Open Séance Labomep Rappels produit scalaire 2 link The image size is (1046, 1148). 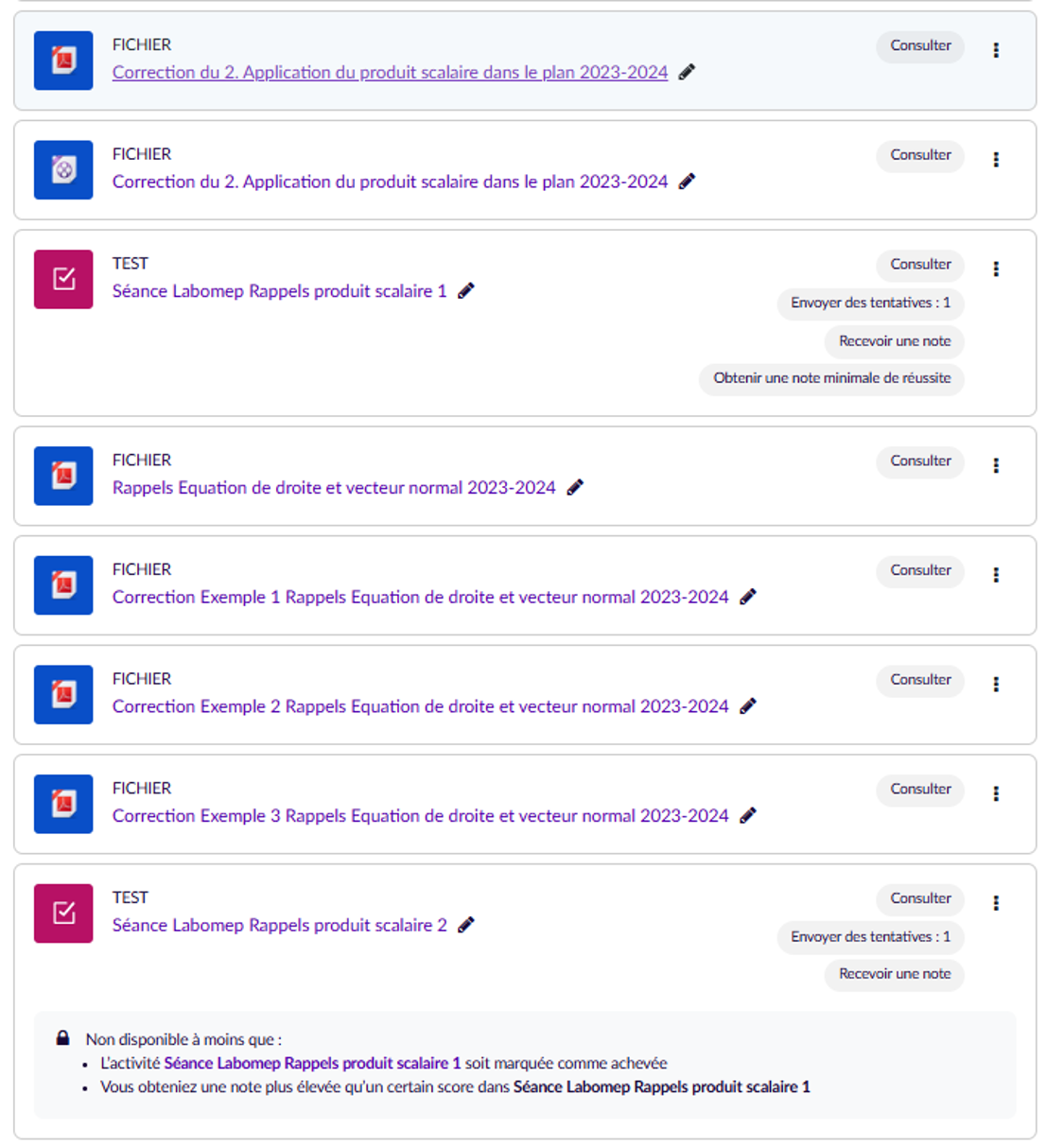(279, 926)
